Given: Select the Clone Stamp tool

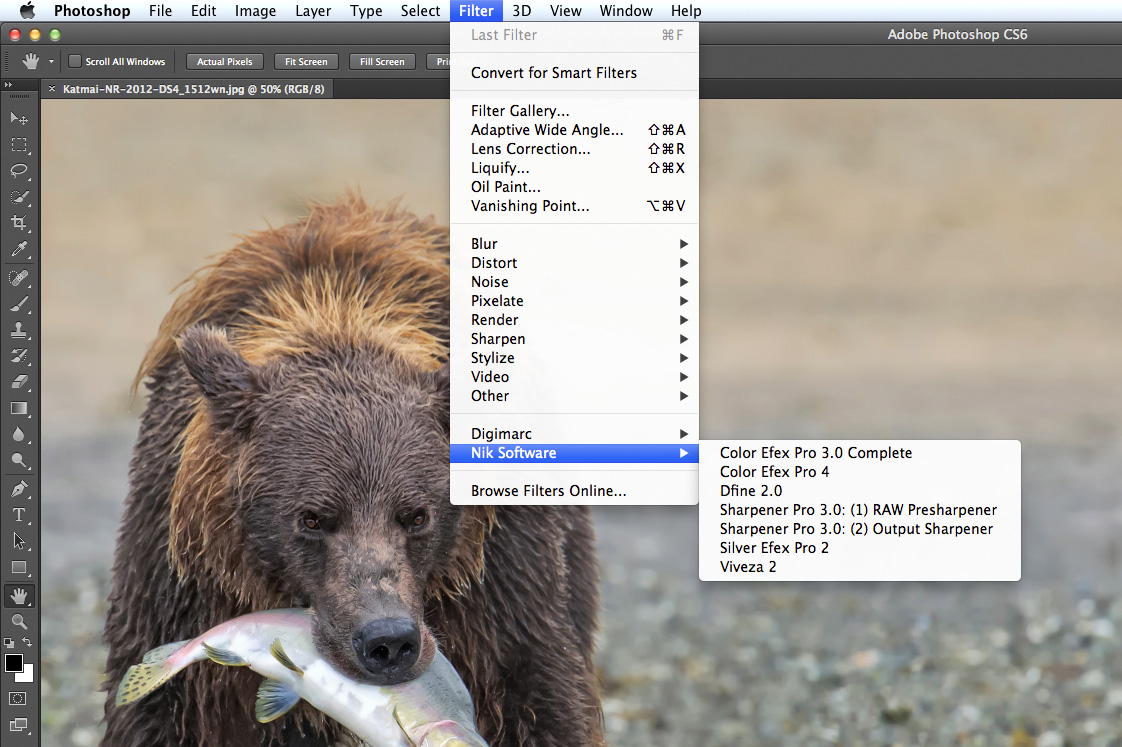Looking at the screenshot, I should (x=19, y=330).
